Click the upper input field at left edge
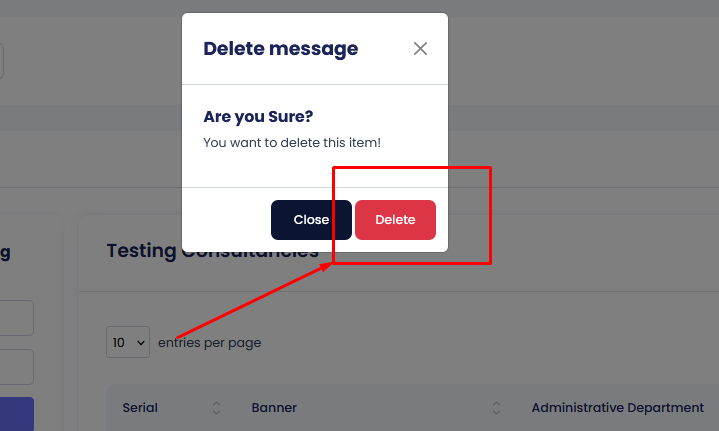This screenshot has width=719, height=431. 17,319
